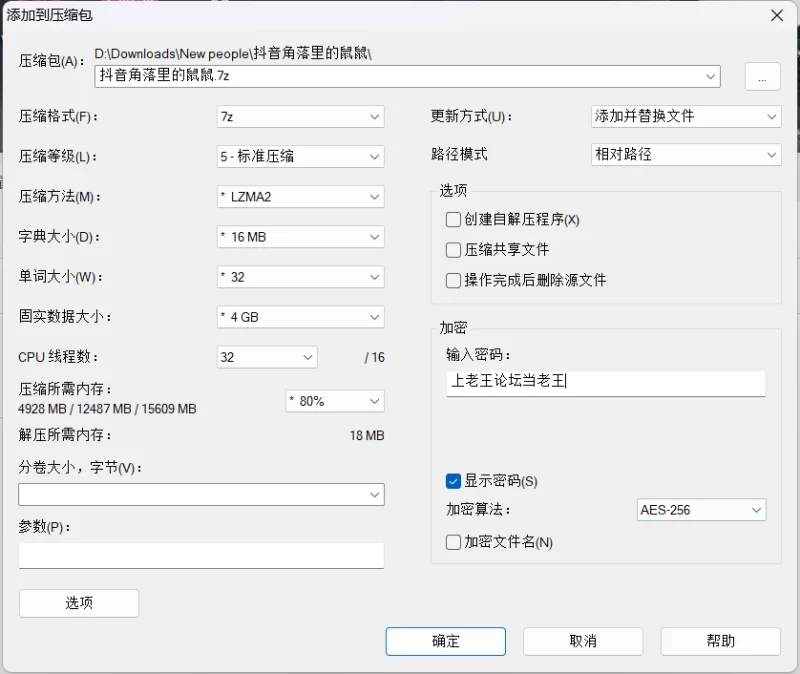Click the password (输入密码) input field
800x674 pixels.
606,381
